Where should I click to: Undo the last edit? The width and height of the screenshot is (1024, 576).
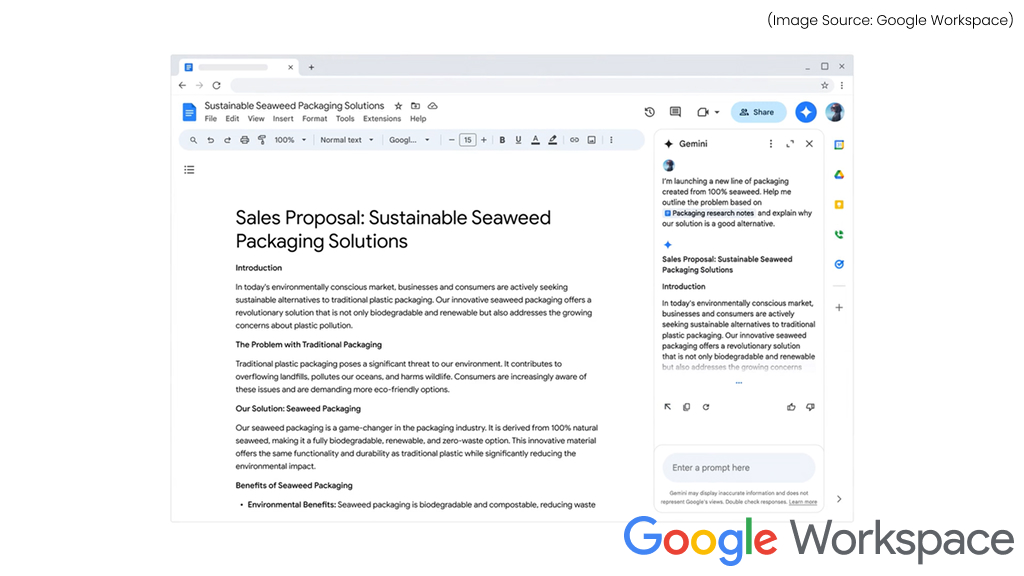click(x=210, y=140)
